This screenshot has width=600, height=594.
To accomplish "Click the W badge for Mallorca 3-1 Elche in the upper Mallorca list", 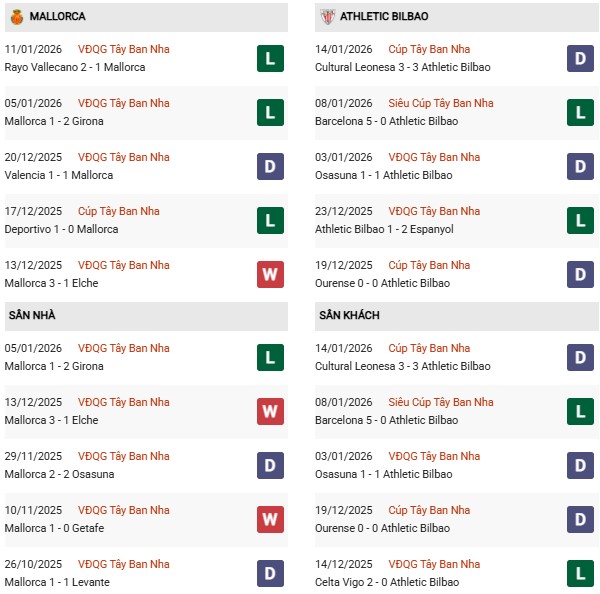I will click(270, 275).
